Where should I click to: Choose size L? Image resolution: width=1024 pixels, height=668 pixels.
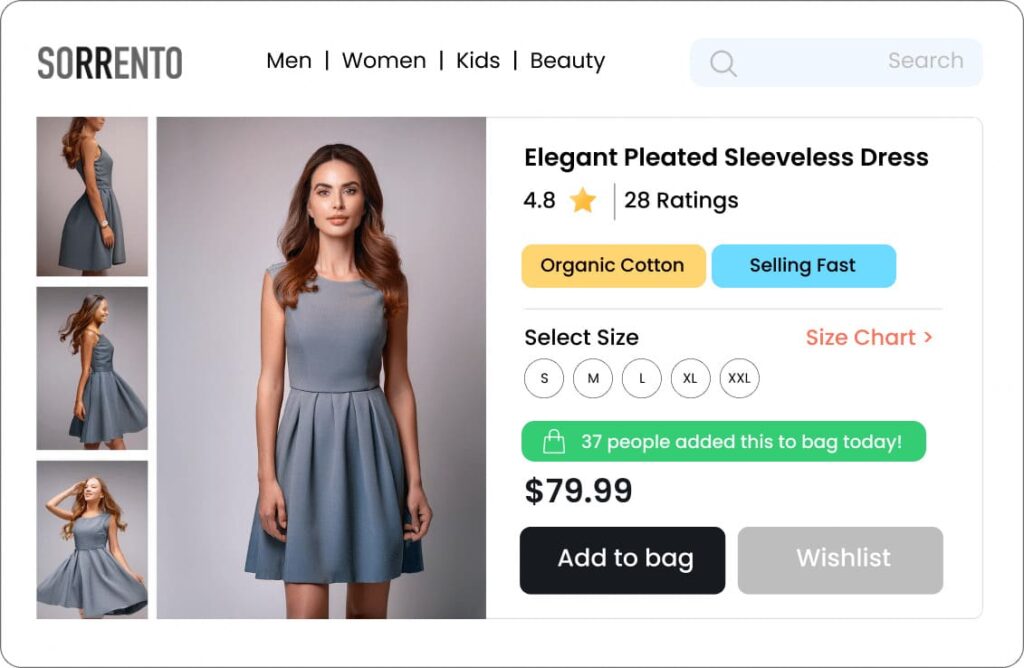pos(642,379)
